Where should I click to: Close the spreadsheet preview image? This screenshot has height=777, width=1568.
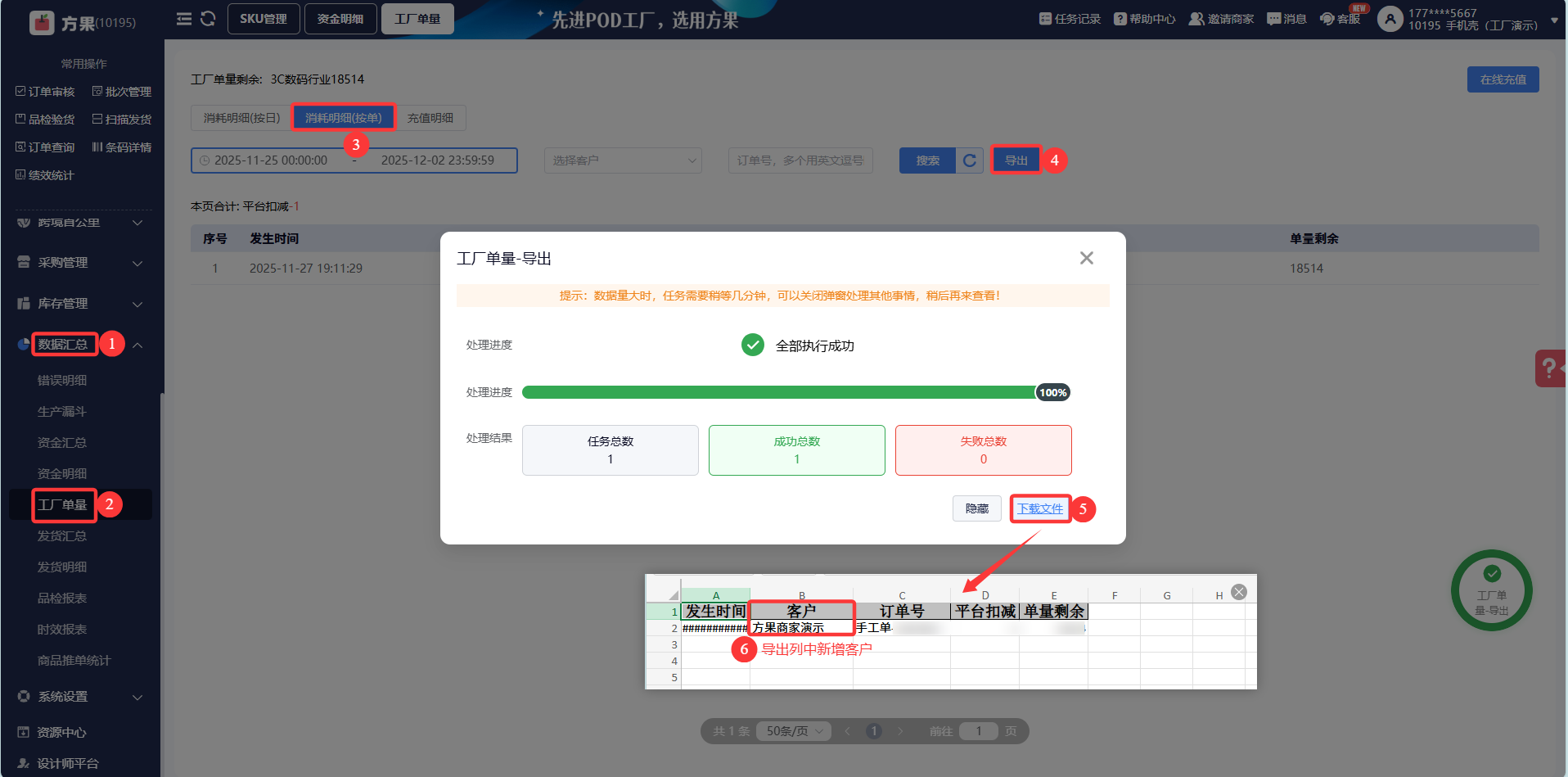pos(1239,592)
